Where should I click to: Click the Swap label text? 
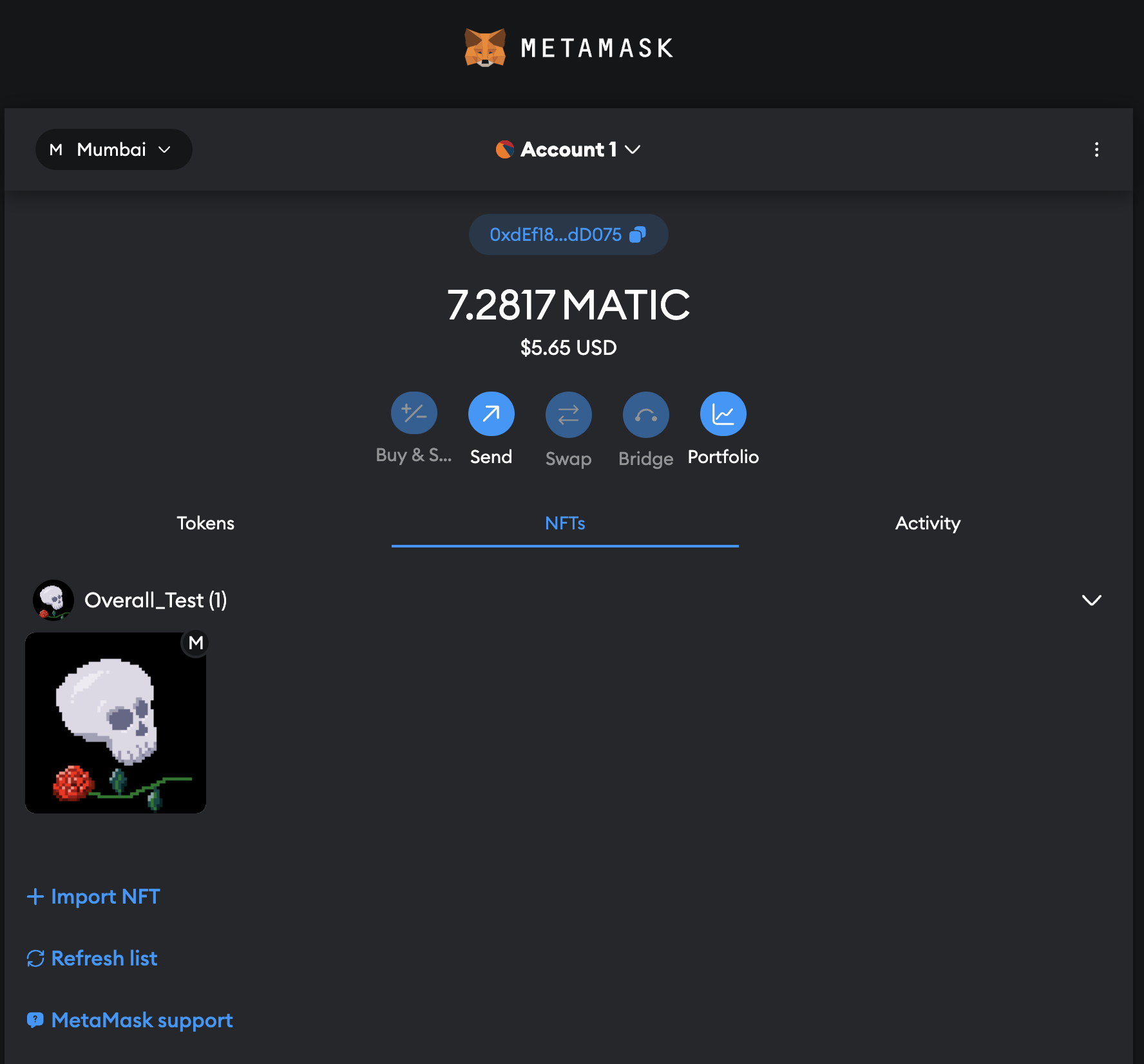coord(569,459)
